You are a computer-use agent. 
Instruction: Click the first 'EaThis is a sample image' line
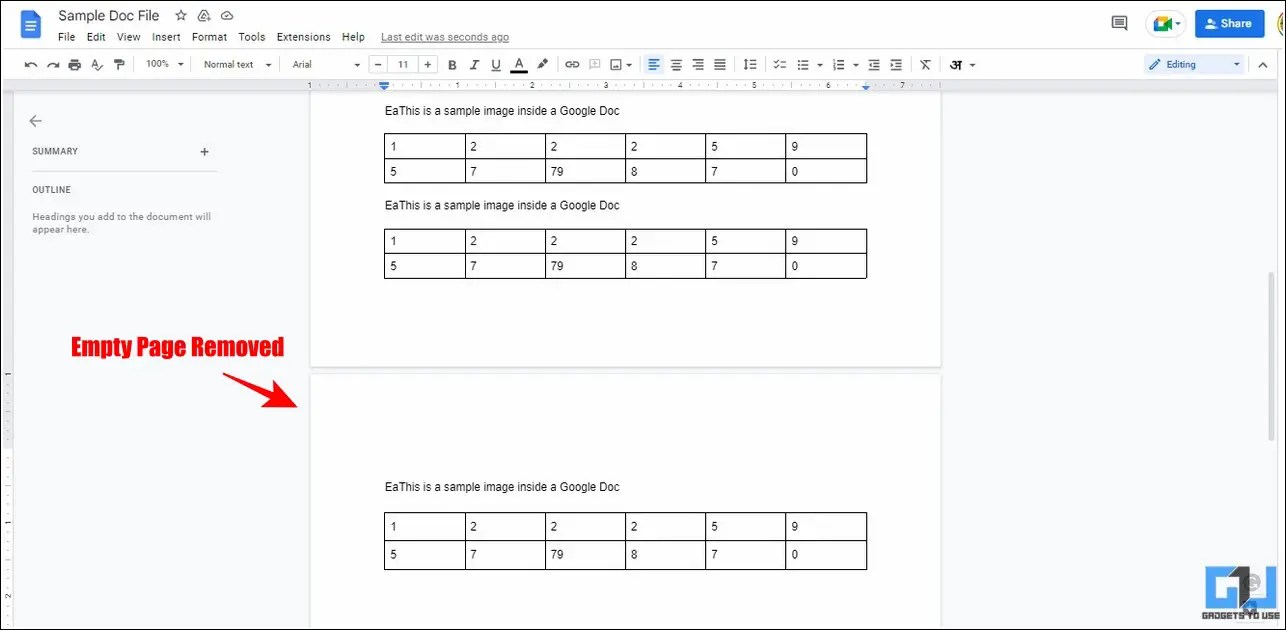(502, 111)
